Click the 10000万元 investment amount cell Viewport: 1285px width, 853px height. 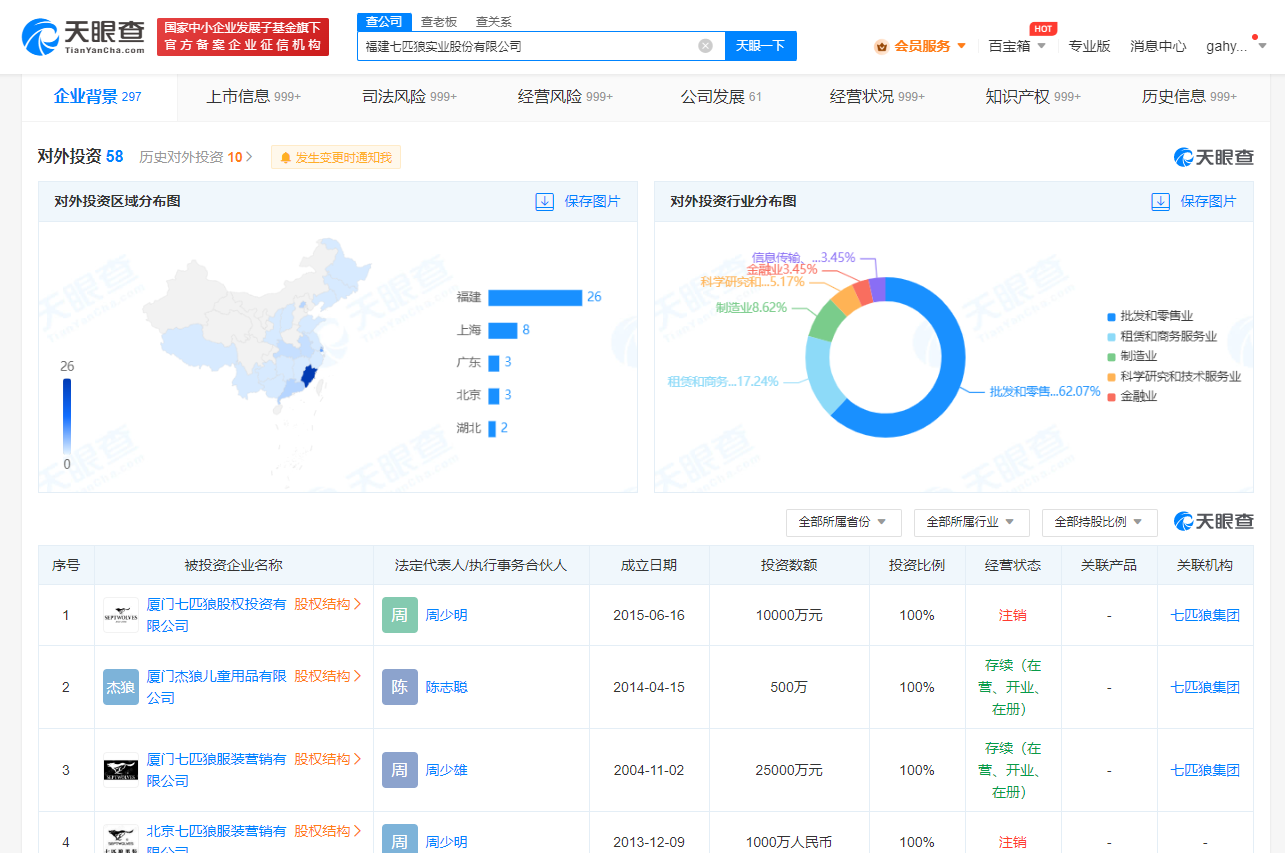(x=789, y=615)
